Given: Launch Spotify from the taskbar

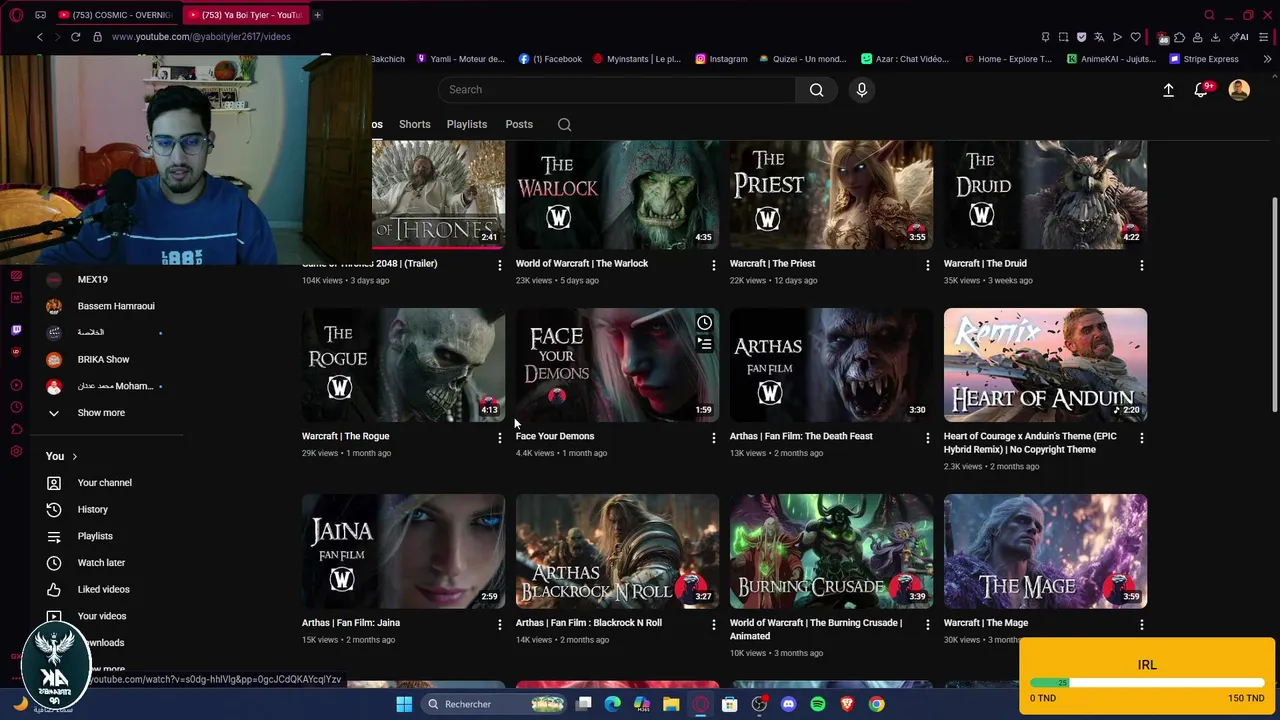Looking at the screenshot, I should (x=818, y=704).
